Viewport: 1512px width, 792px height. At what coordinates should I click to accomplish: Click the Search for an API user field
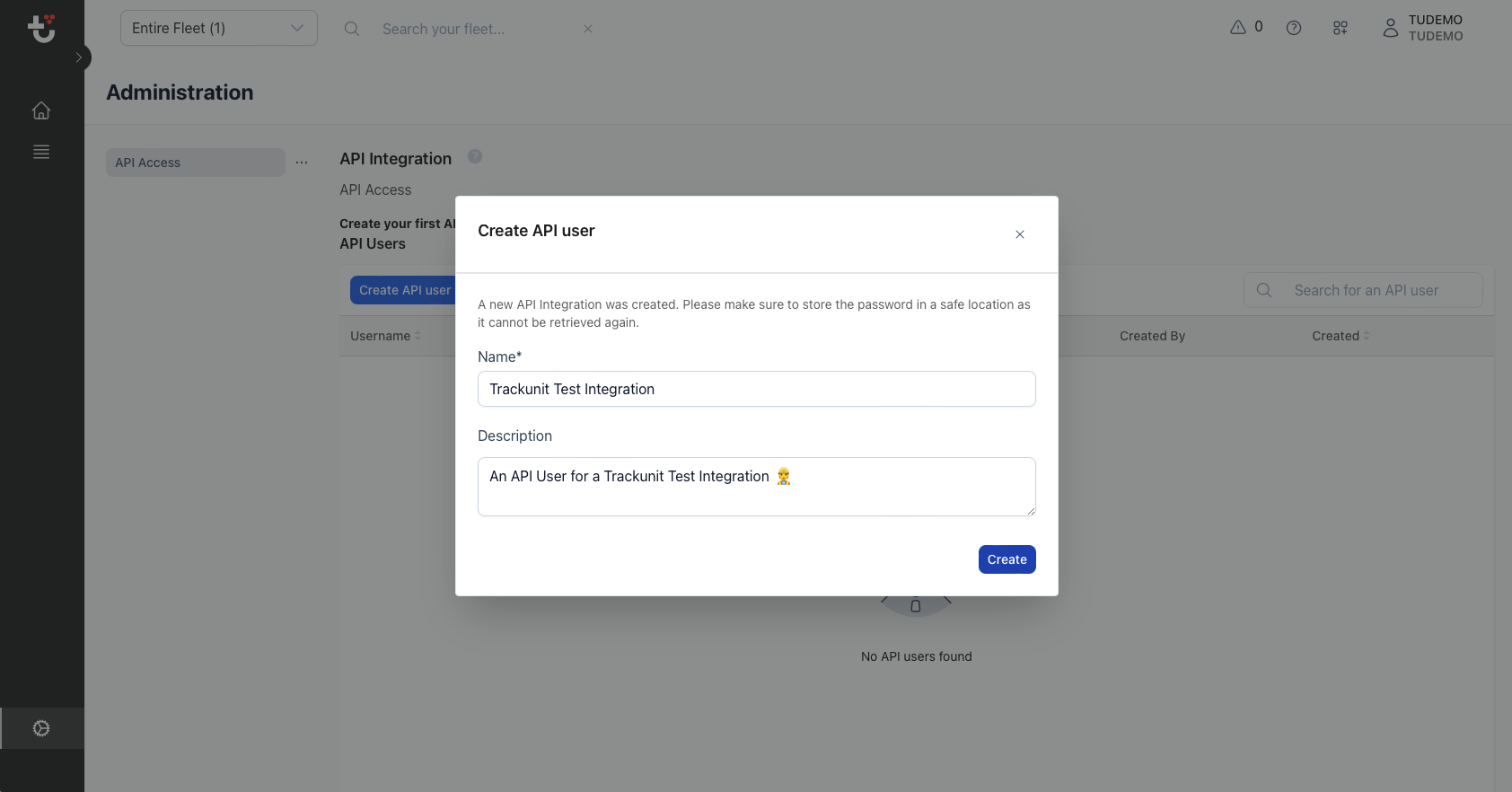tap(1364, 289)
